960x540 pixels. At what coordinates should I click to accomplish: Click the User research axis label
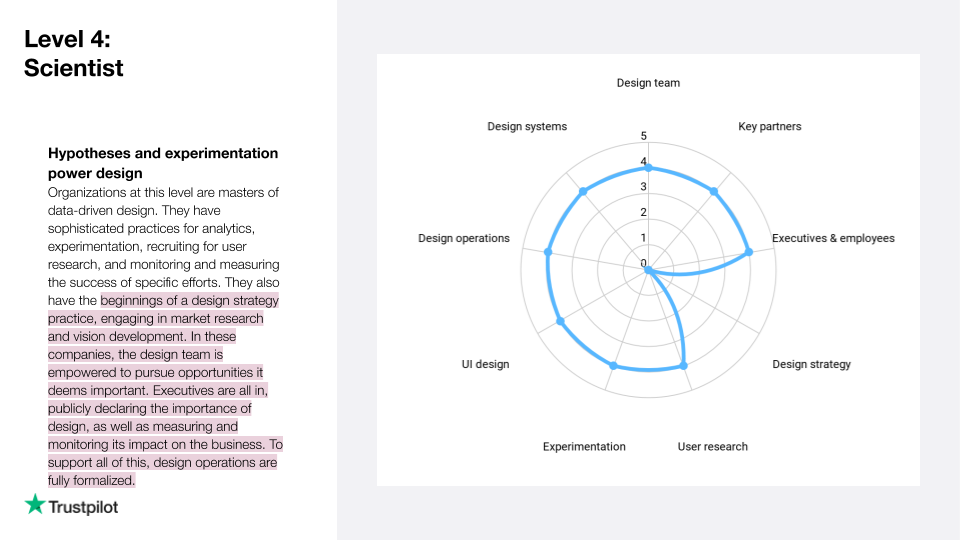coord(712,446)
